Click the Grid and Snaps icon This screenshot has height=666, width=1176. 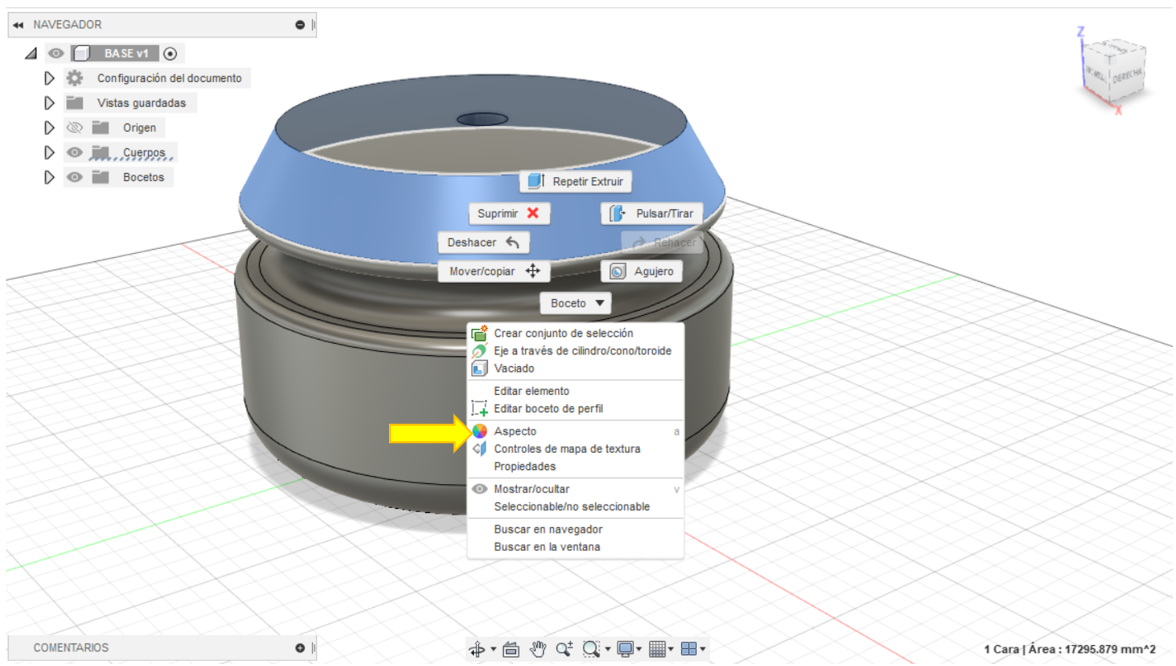[x=657, y=649]
